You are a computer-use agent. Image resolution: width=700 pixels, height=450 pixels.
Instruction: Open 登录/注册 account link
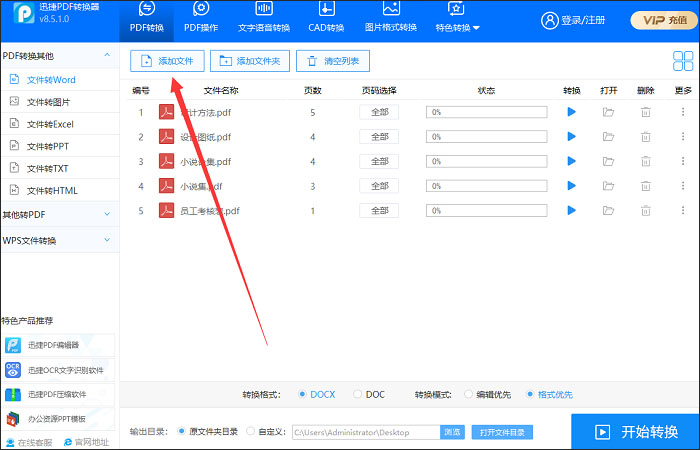573,20
